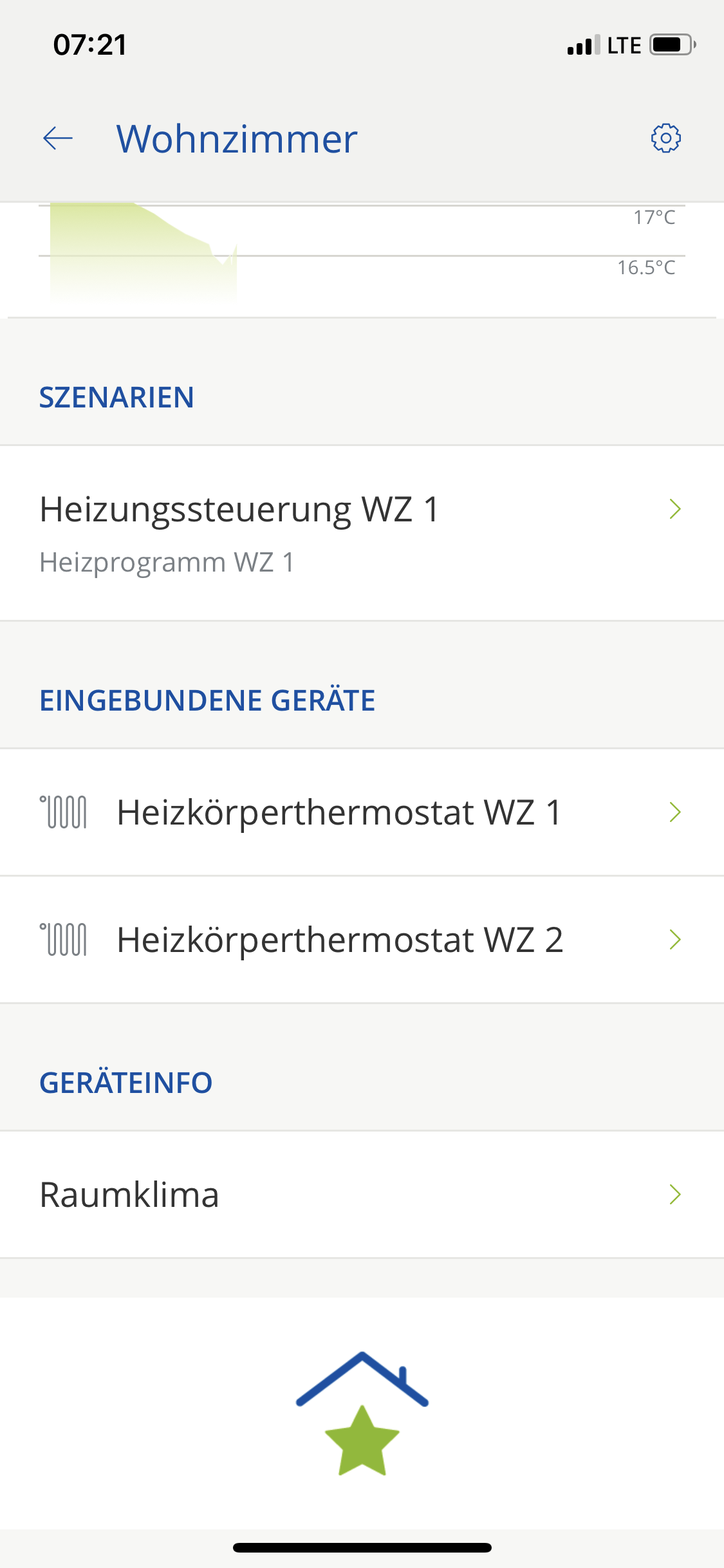724x1568 pixels.
Task: Open Heizungssteuerung WZ 1 scenario
Action: click(x=239, y=510)
